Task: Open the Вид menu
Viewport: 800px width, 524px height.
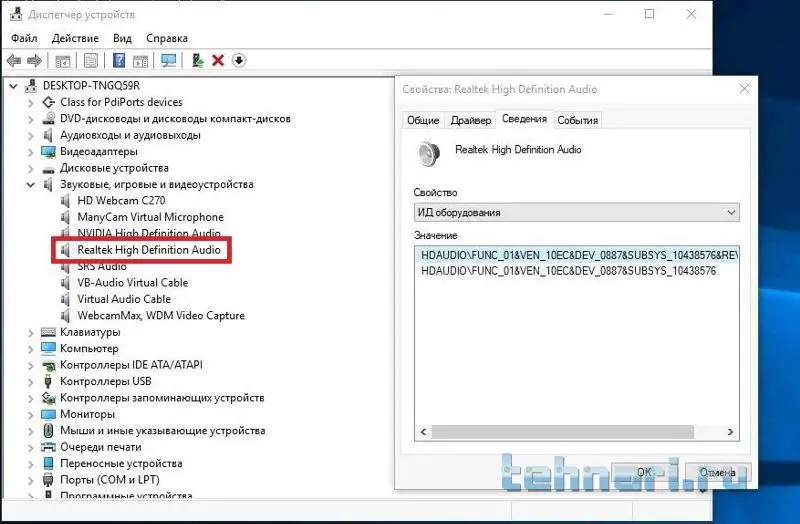Action: (x=122, y=38)
